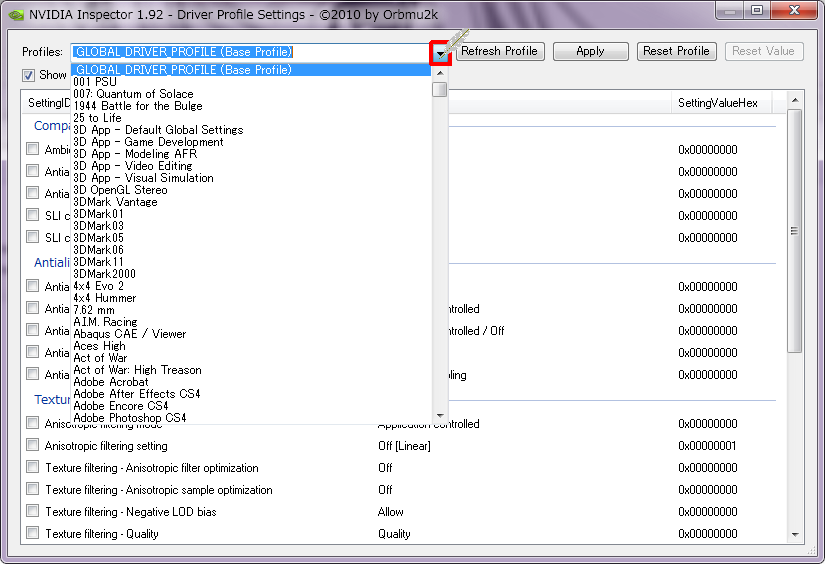Pick the 3D OpenGL Stereo profile
This screenshot has width=825, height=564.
coord(251,190)
